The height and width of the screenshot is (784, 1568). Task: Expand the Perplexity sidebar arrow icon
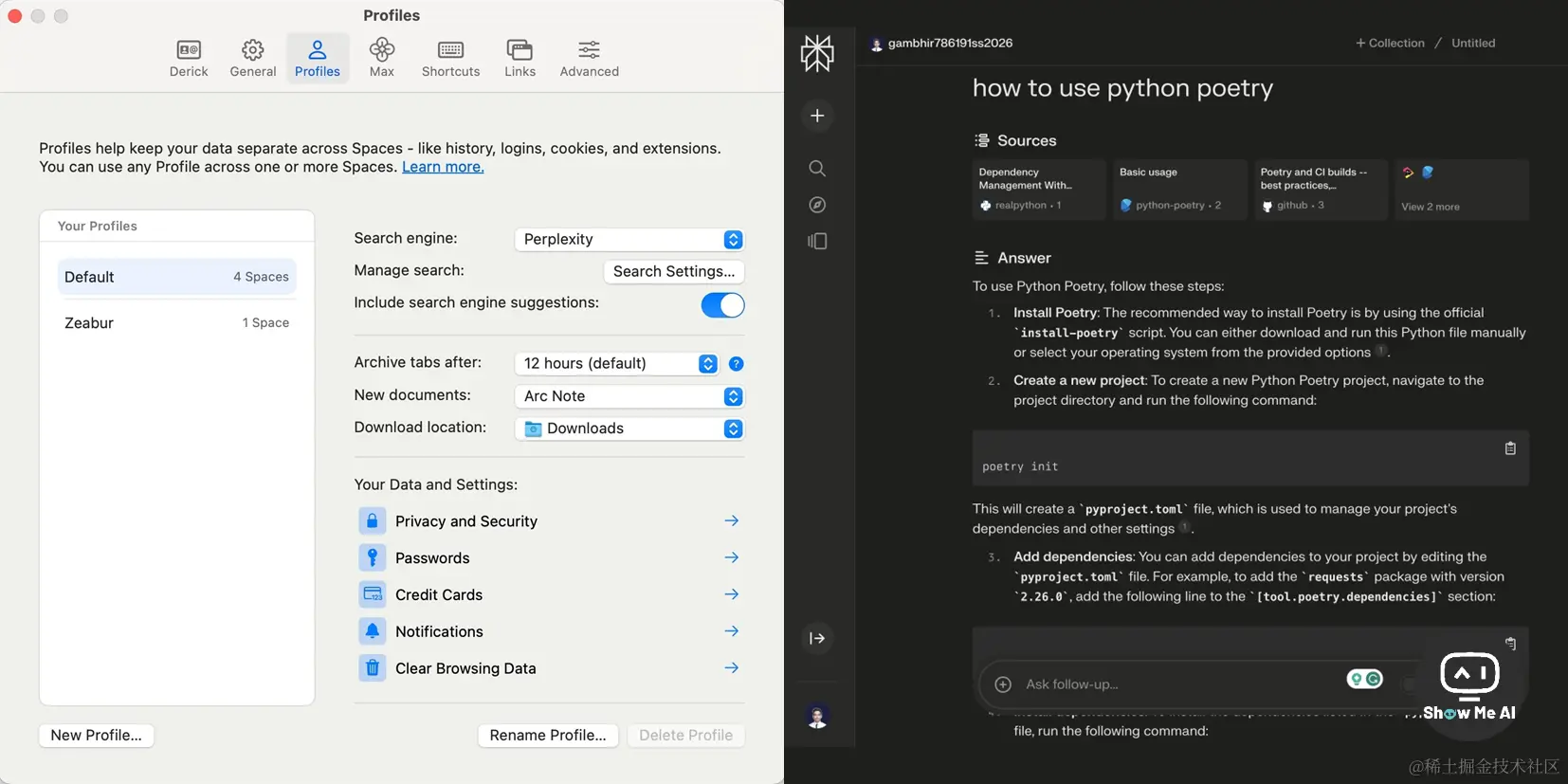pyautogui.click(x=817, y=638)
